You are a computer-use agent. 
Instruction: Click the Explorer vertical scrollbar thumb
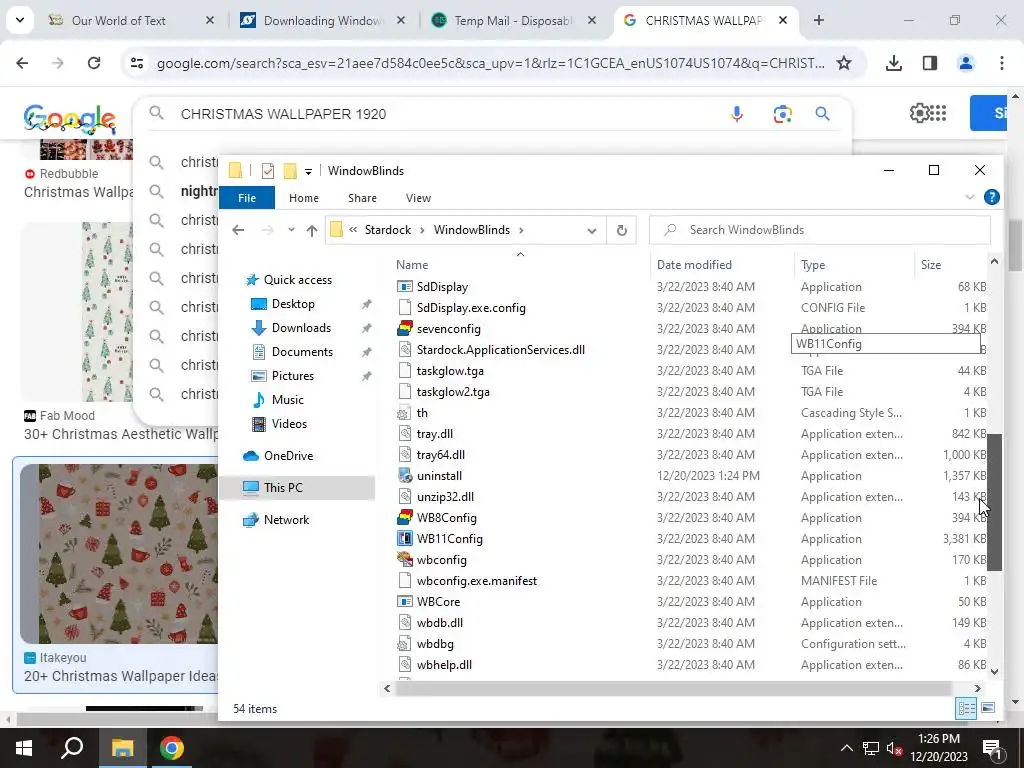point(993,502)
